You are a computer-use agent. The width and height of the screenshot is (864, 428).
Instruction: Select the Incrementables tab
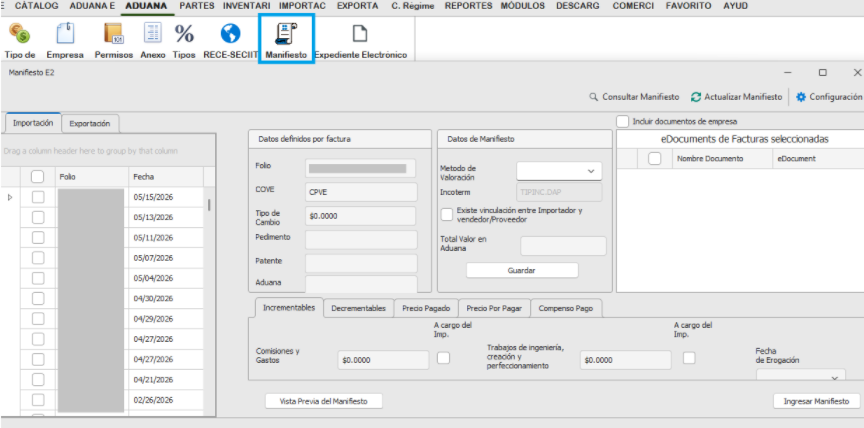(289, 307)
